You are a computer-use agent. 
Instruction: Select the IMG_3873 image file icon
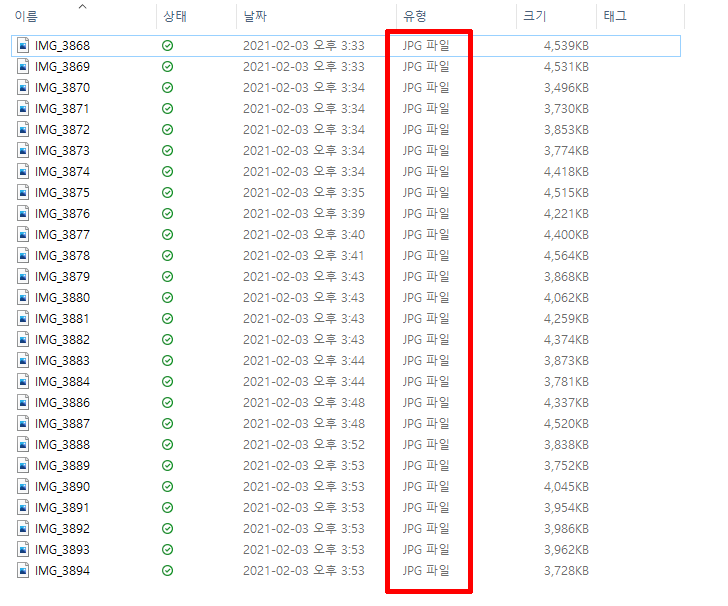[x=23, y=150]
